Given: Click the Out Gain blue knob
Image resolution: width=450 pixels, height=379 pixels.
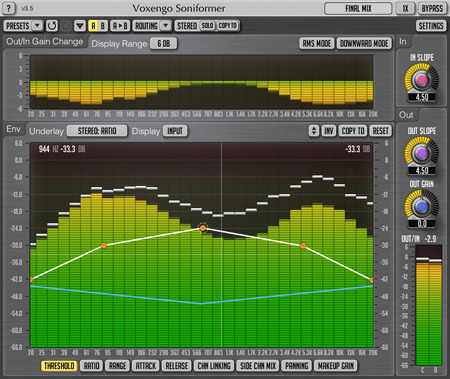Looking at the screenshot, I should pyautogui.click(x=421, y=207).
